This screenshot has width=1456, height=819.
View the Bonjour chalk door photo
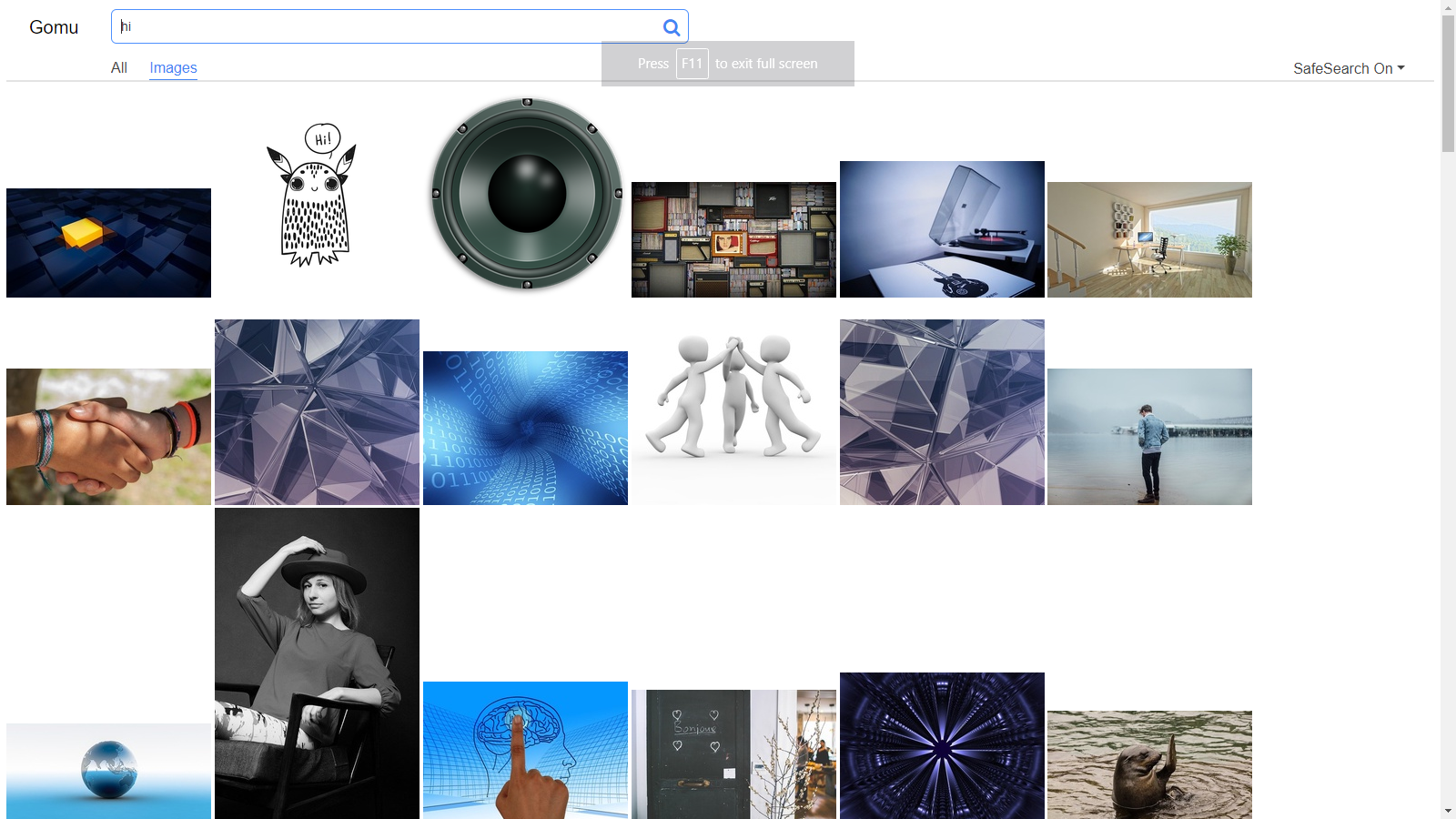733,755
